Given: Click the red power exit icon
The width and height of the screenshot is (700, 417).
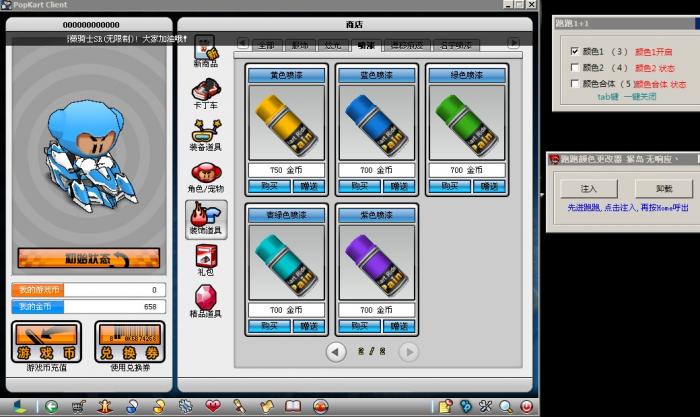Looking at the screenshot, I should coord(526,406).
